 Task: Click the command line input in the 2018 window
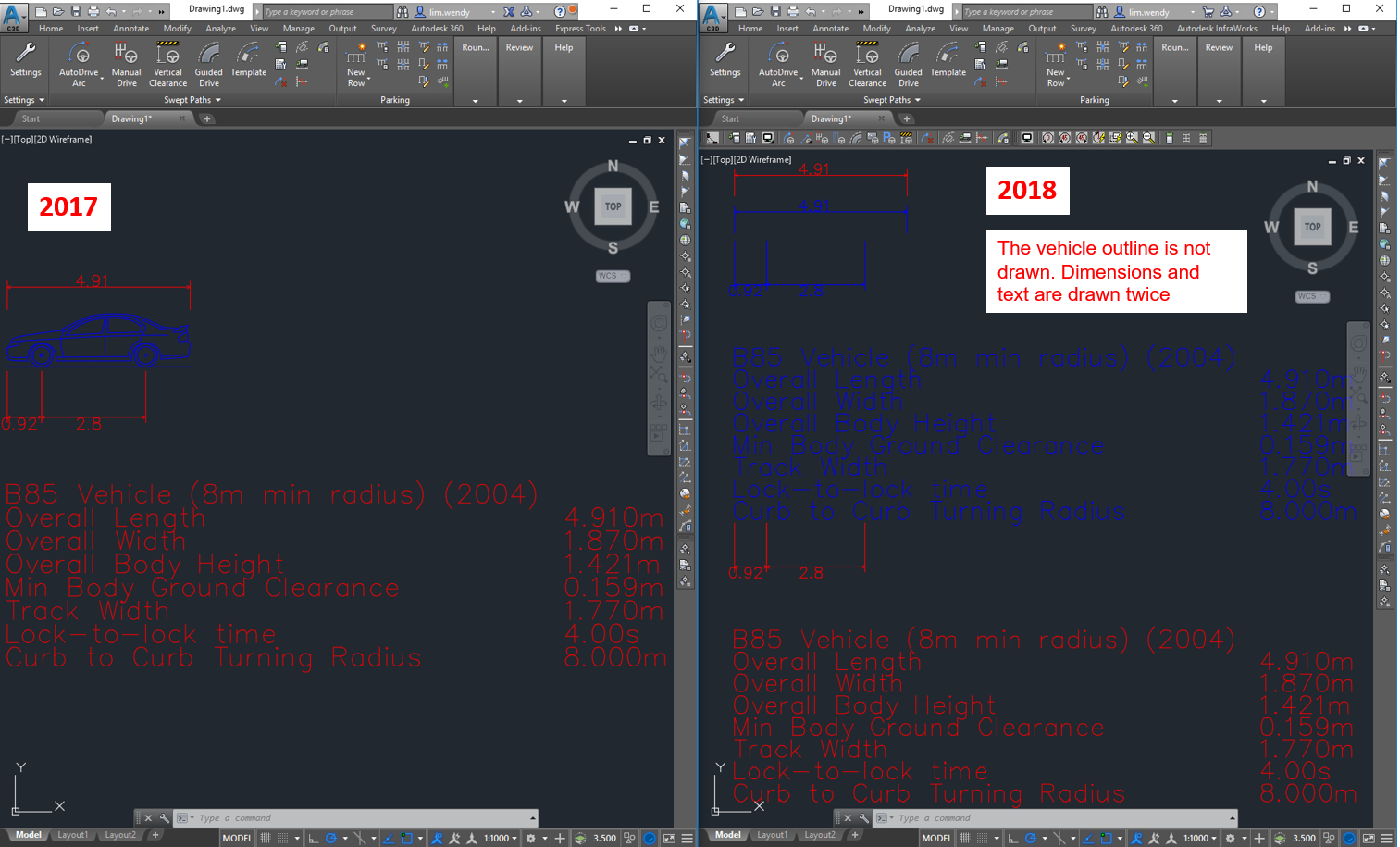pyautogui.click(x=1055, y=818)
